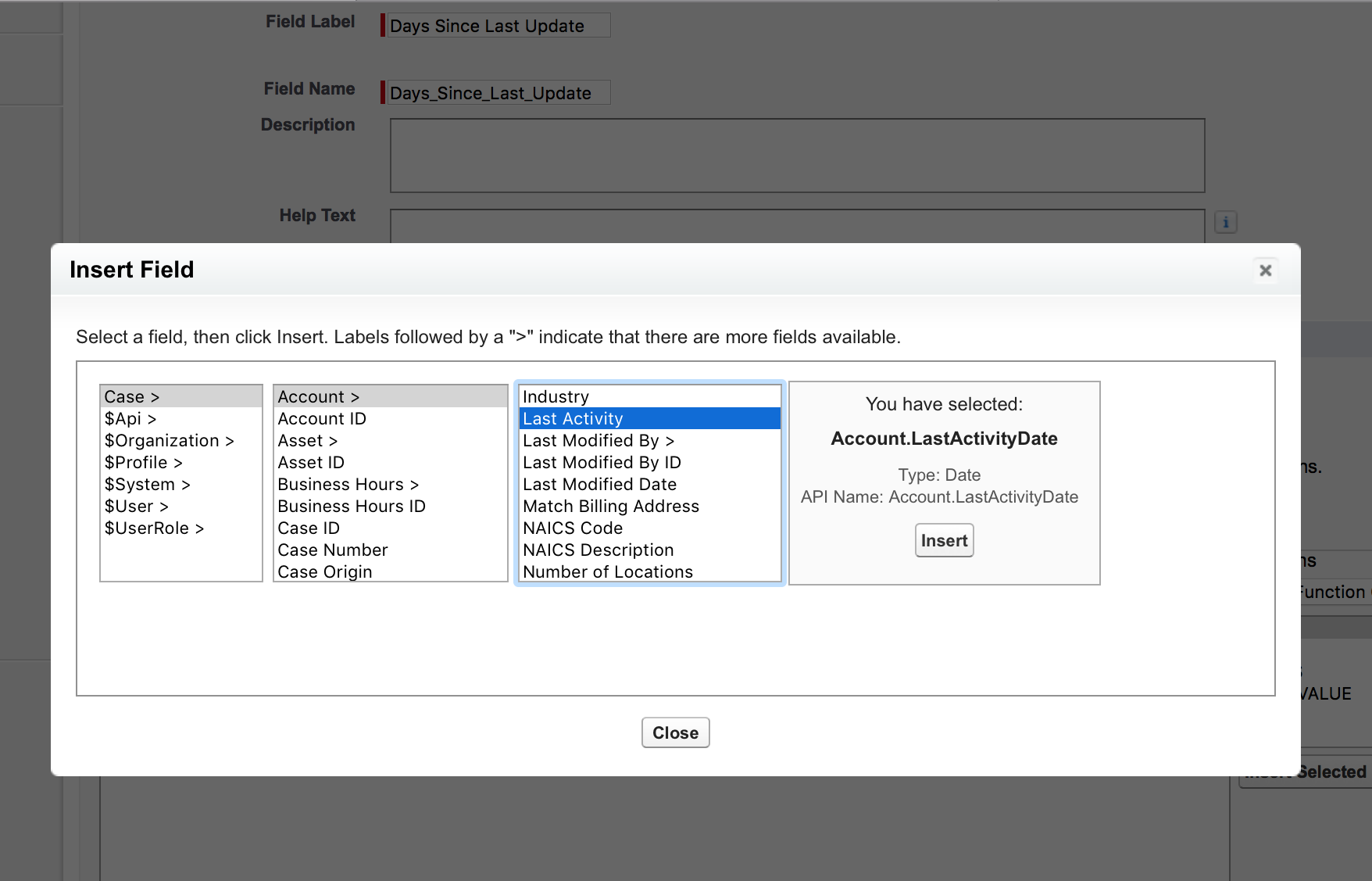Choose Case Number field
This screenshot has height=881, width=1372.
coord(333,550)
